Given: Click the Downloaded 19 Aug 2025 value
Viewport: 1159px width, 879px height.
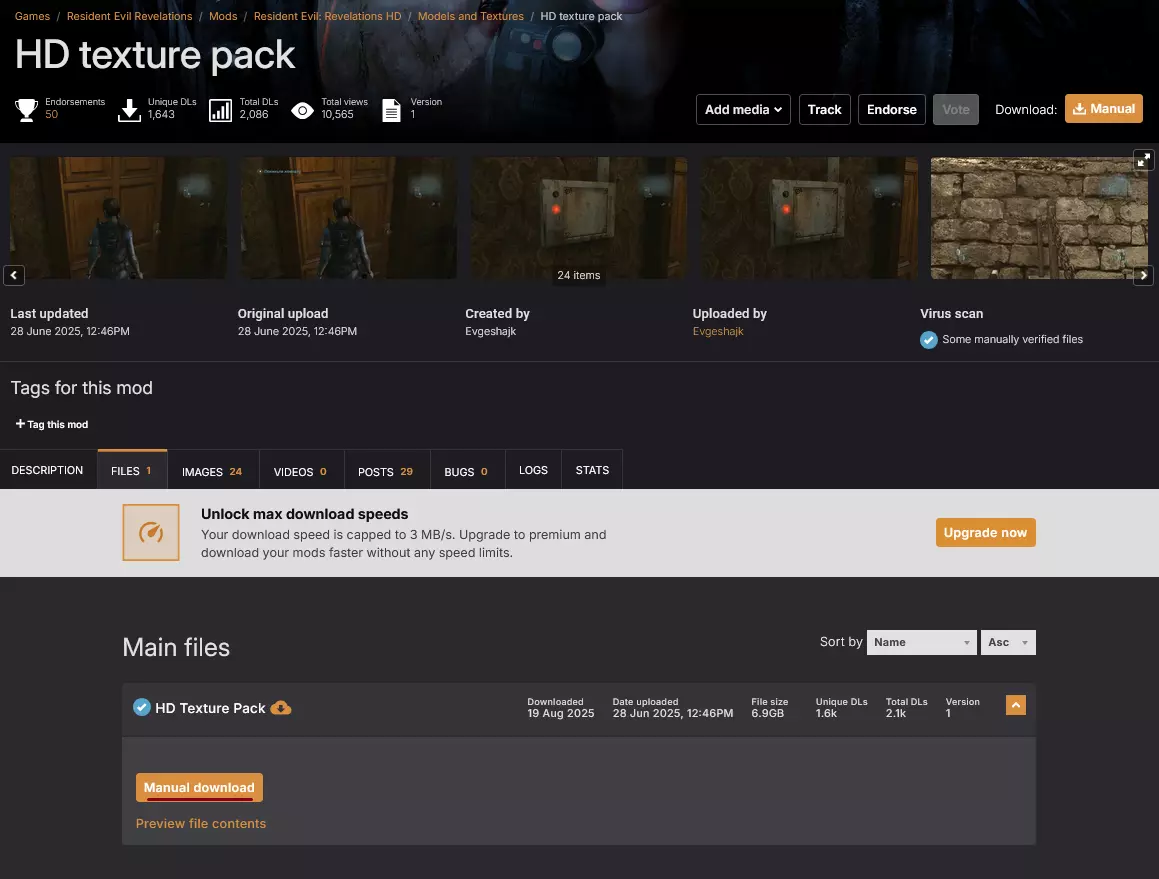Looking at the screenshot, I should pyautogui.click(x=560, y=713).
